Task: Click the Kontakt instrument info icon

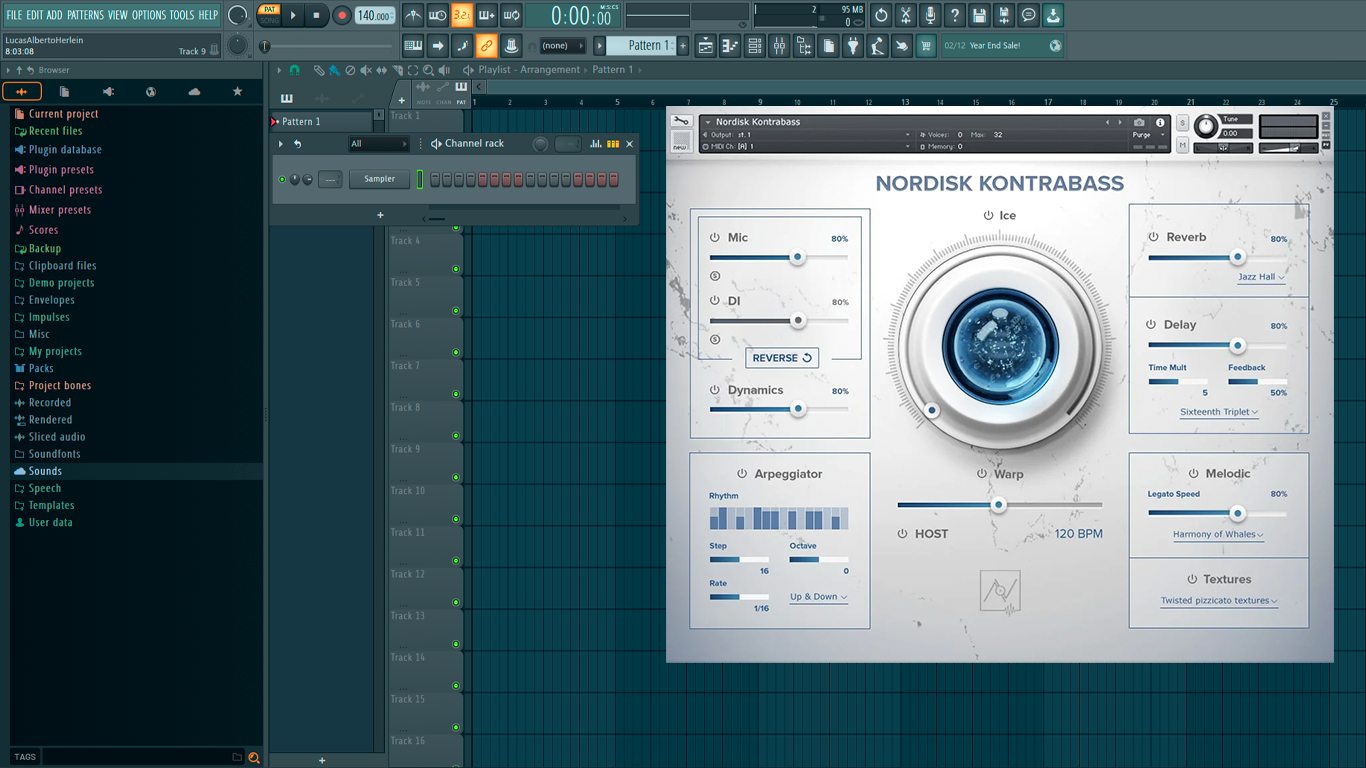Action: (1160, 122)
